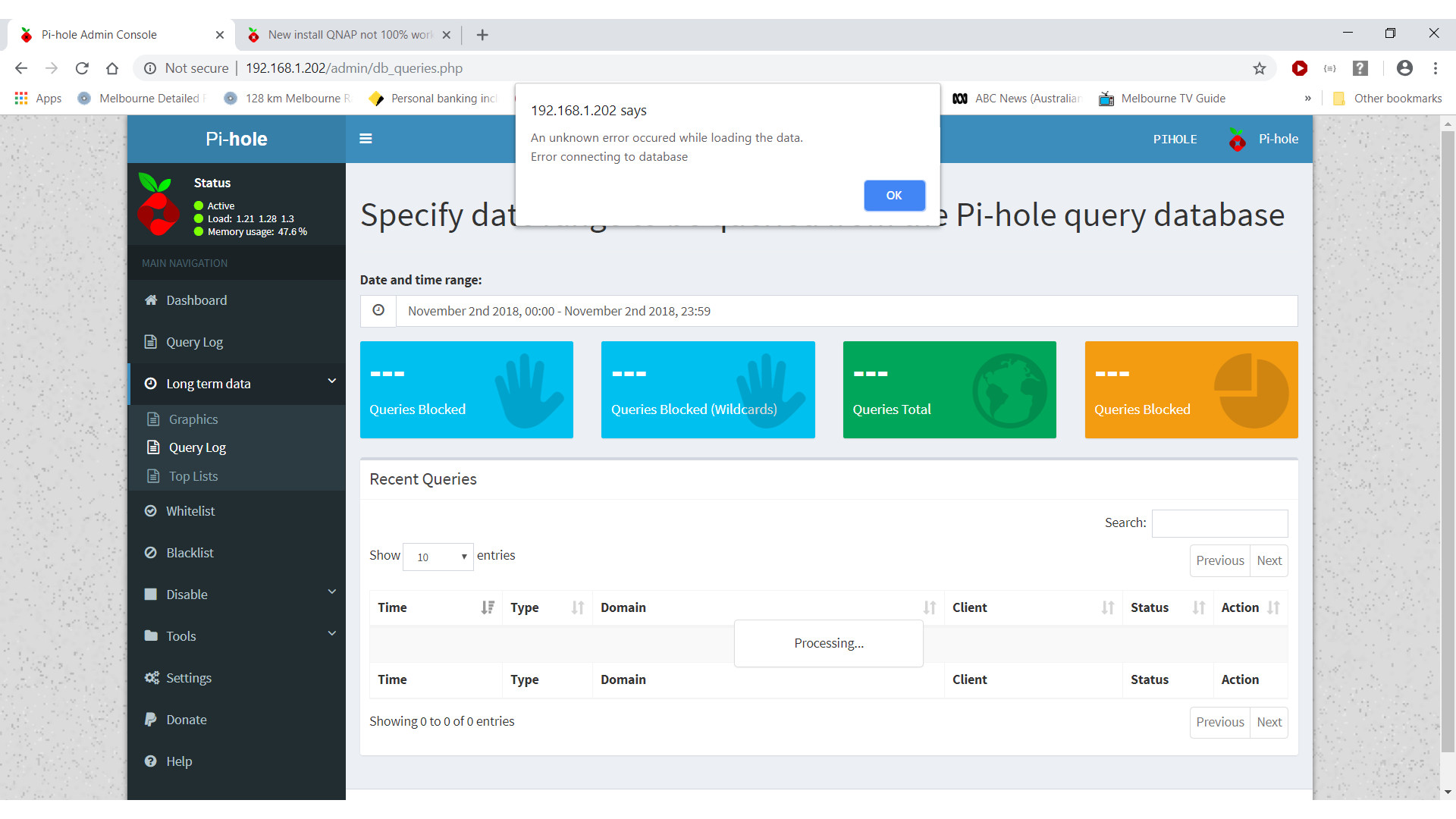Image resolution: width=1456 pixels, height=819 pixels.
Task: Click the date and time range field
Action: pos(846,311)
